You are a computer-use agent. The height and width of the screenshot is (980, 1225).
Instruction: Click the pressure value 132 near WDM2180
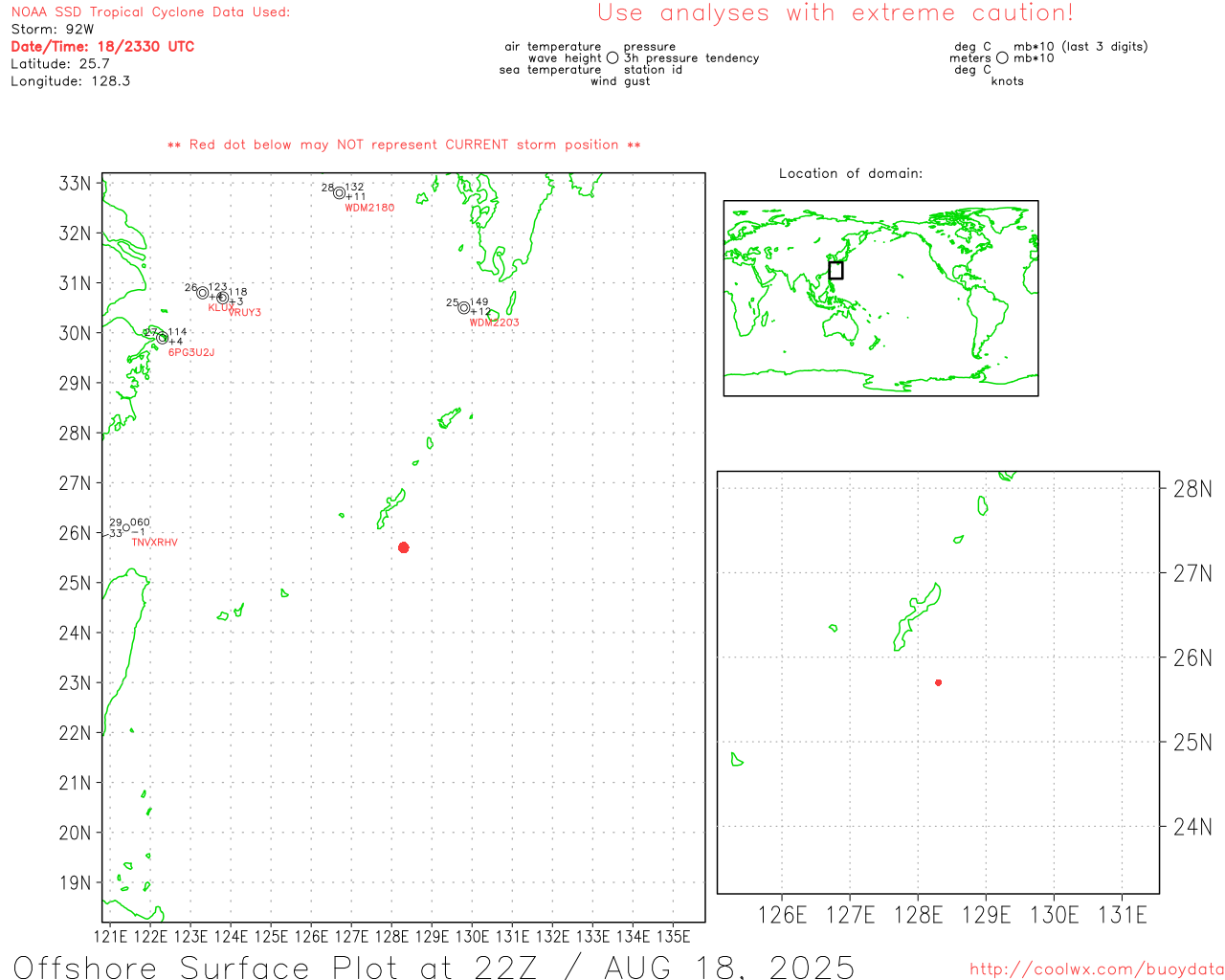(354, 188)
